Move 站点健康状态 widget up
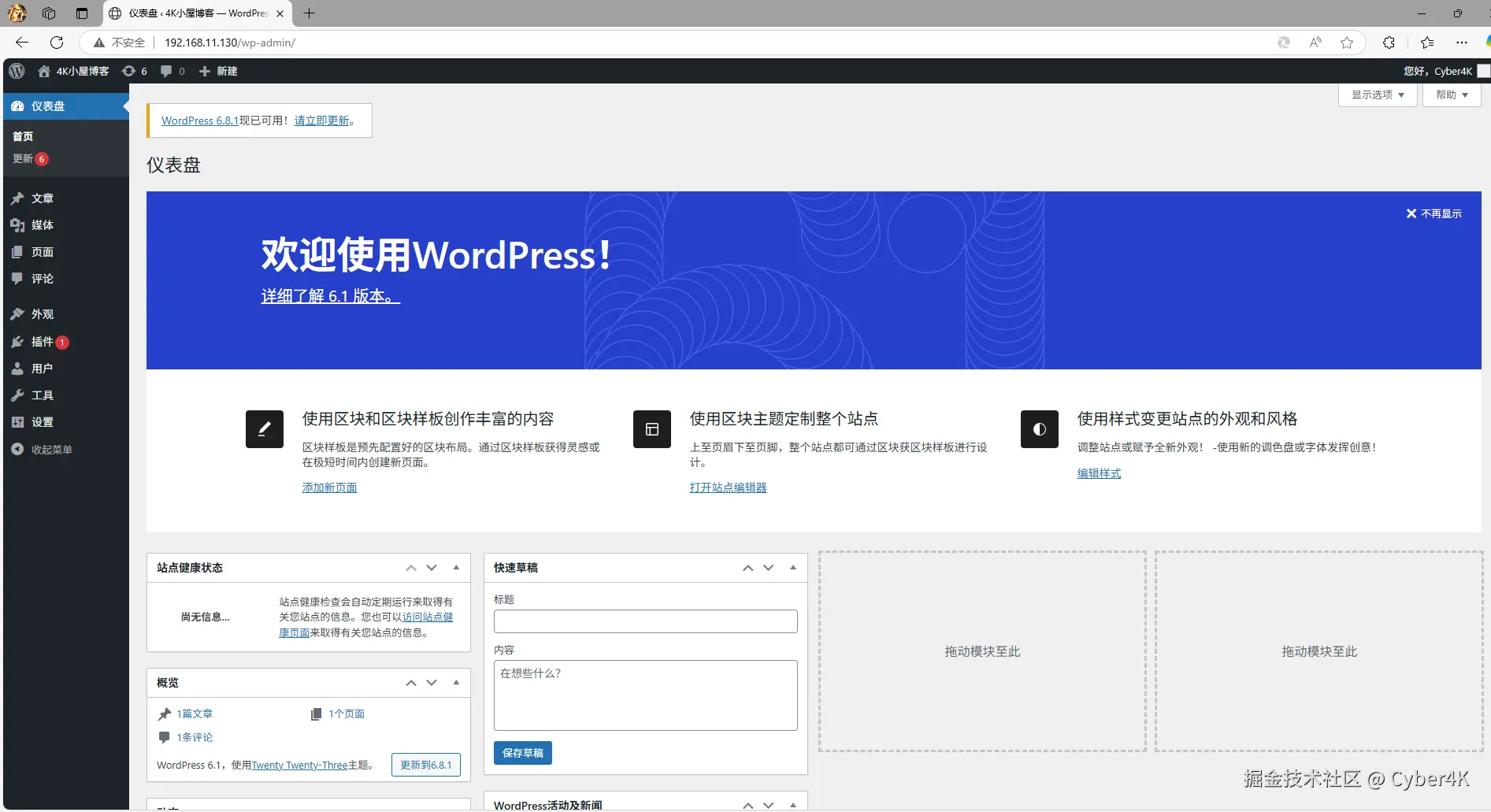The height and width of the screenshot is (812, 1491). [x=411, y=568]
